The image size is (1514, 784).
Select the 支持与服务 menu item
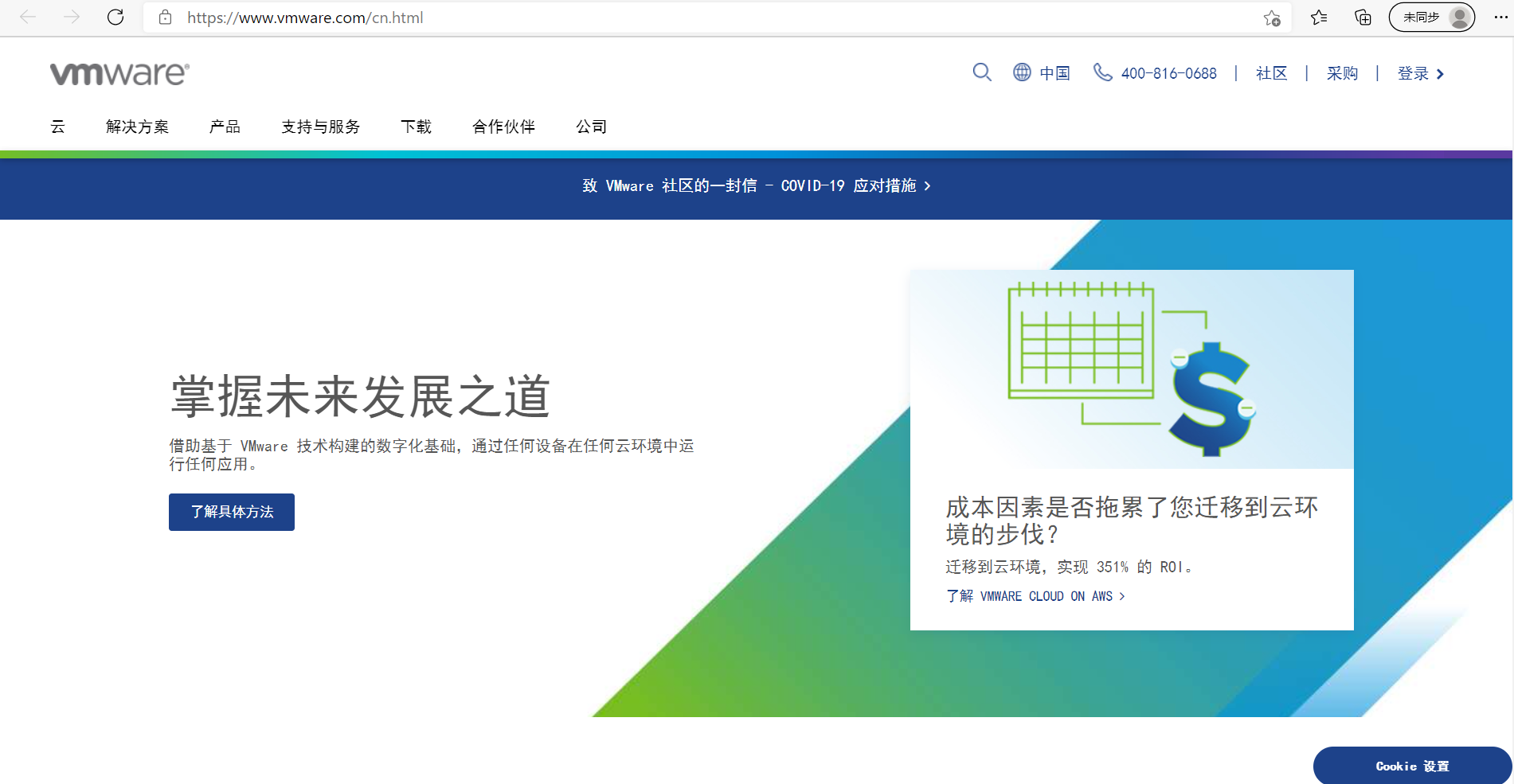pos(320,126)
